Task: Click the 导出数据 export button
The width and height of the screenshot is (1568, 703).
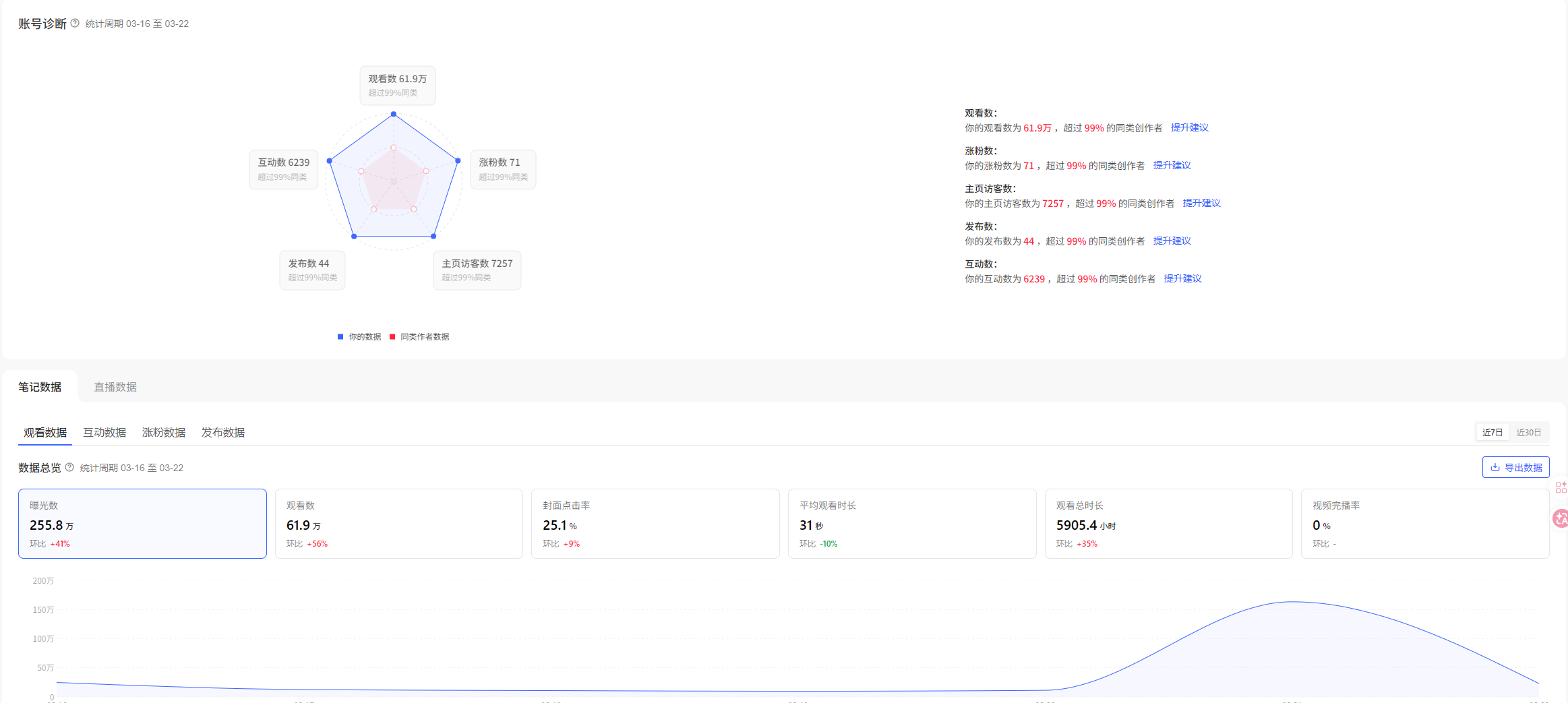Action: [x=1515, y=467]
